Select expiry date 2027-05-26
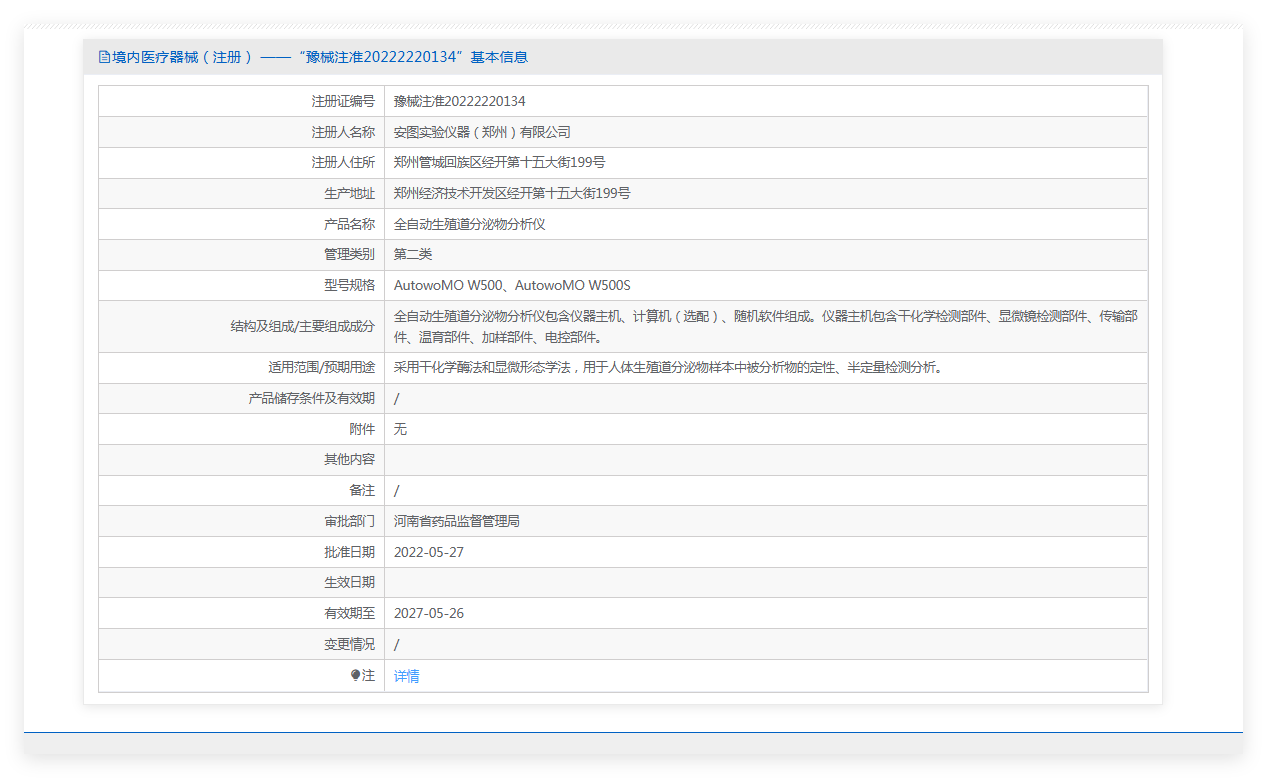This screenshot has width=1267, height=778. pyautogui.click(x=429, y=613)
